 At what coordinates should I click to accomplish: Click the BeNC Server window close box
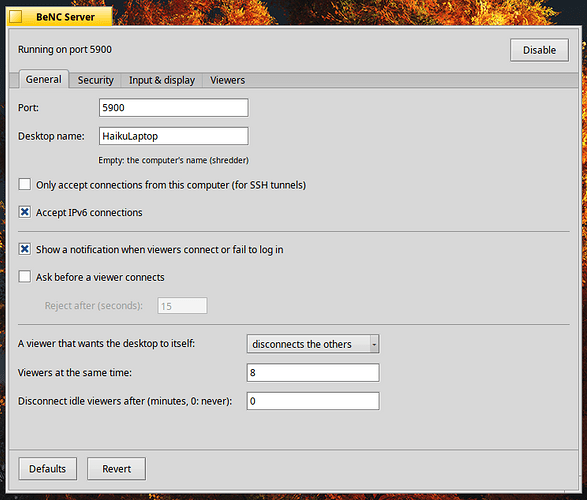[16, 17]
